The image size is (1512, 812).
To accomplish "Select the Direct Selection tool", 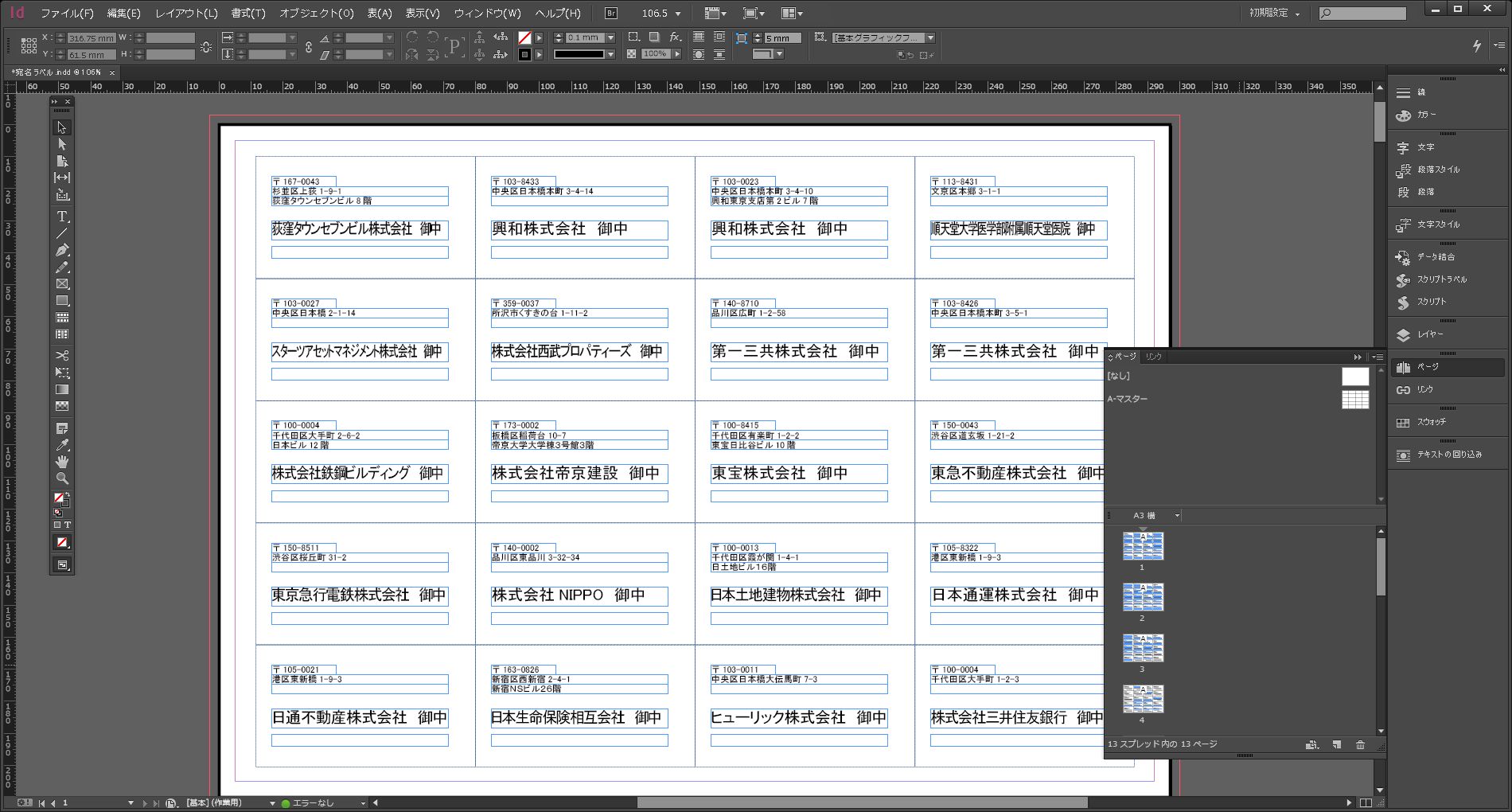I will pos(62,144).
